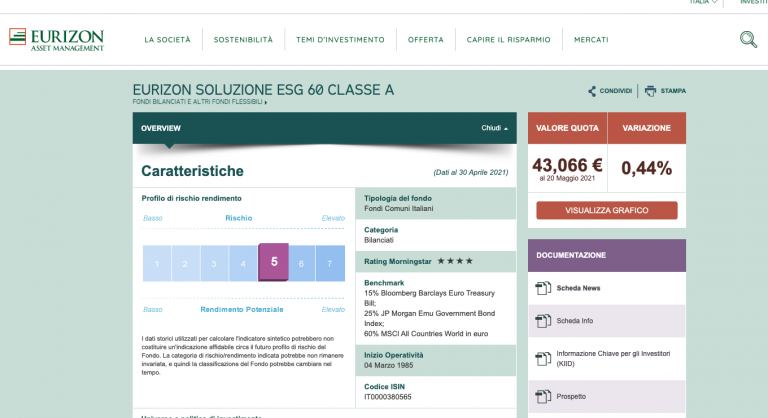
Task: Open Temi d'Investimento menu
Action: coord(340,40)
